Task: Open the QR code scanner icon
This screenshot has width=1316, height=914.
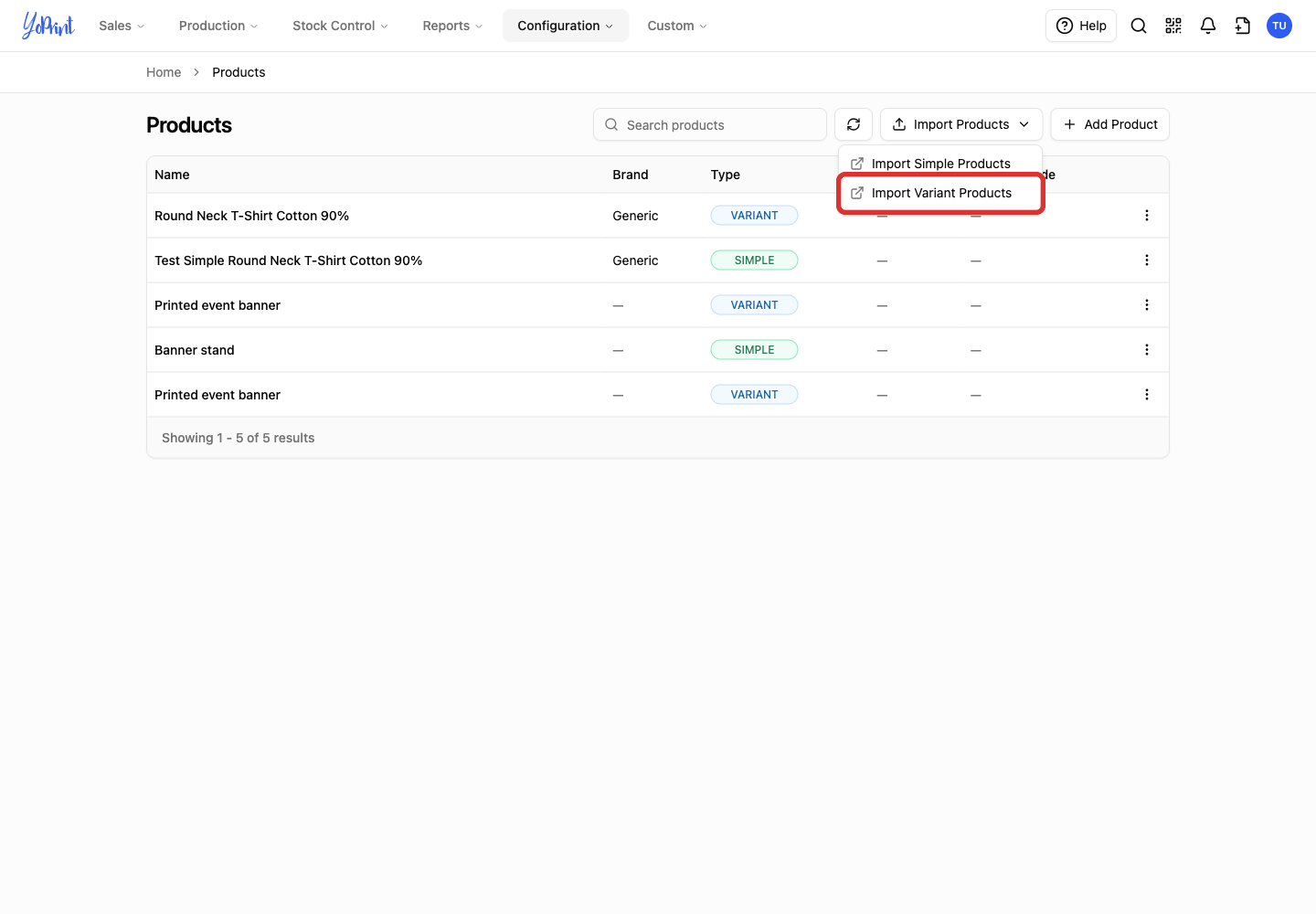Action: (x=1173, y=26)
